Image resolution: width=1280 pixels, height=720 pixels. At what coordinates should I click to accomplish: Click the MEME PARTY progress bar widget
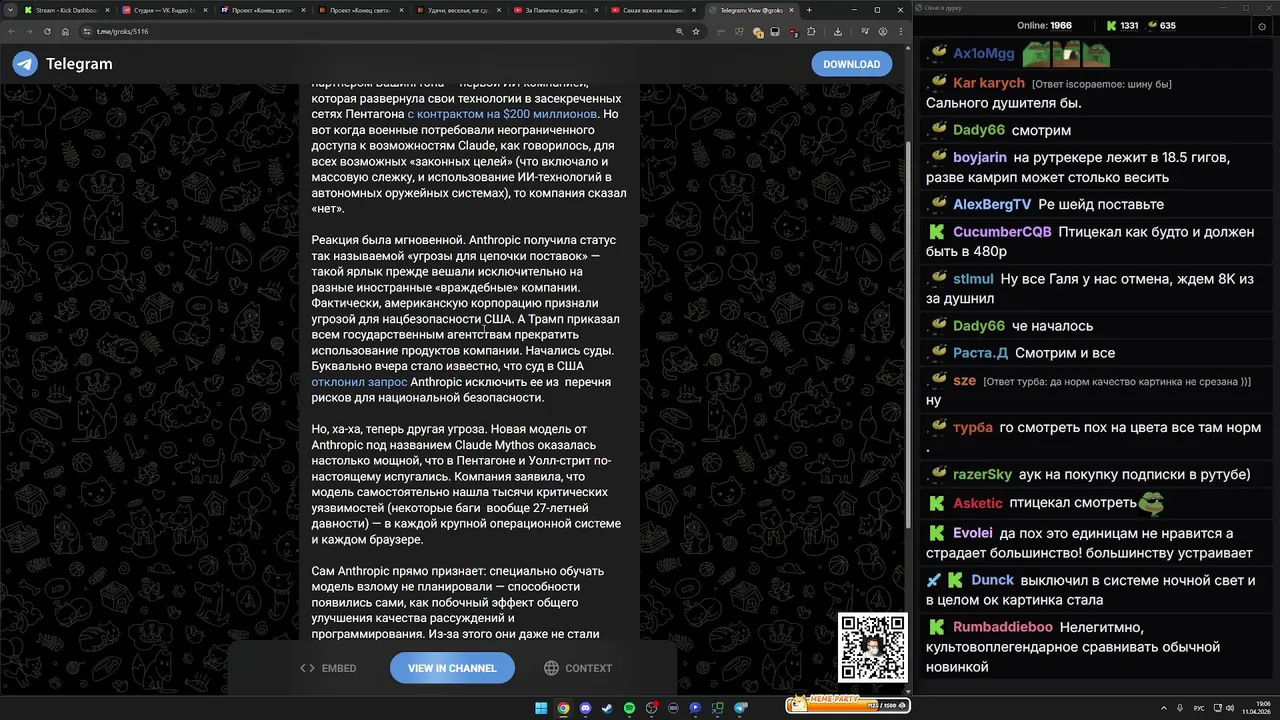[846, 704]
